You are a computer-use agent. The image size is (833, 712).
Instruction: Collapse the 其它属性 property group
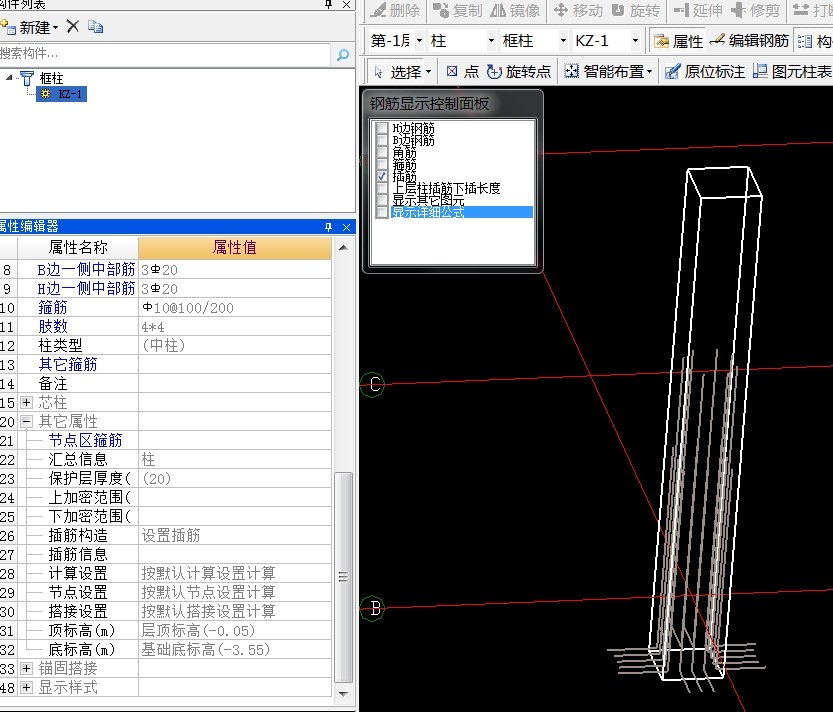(26, 421)
